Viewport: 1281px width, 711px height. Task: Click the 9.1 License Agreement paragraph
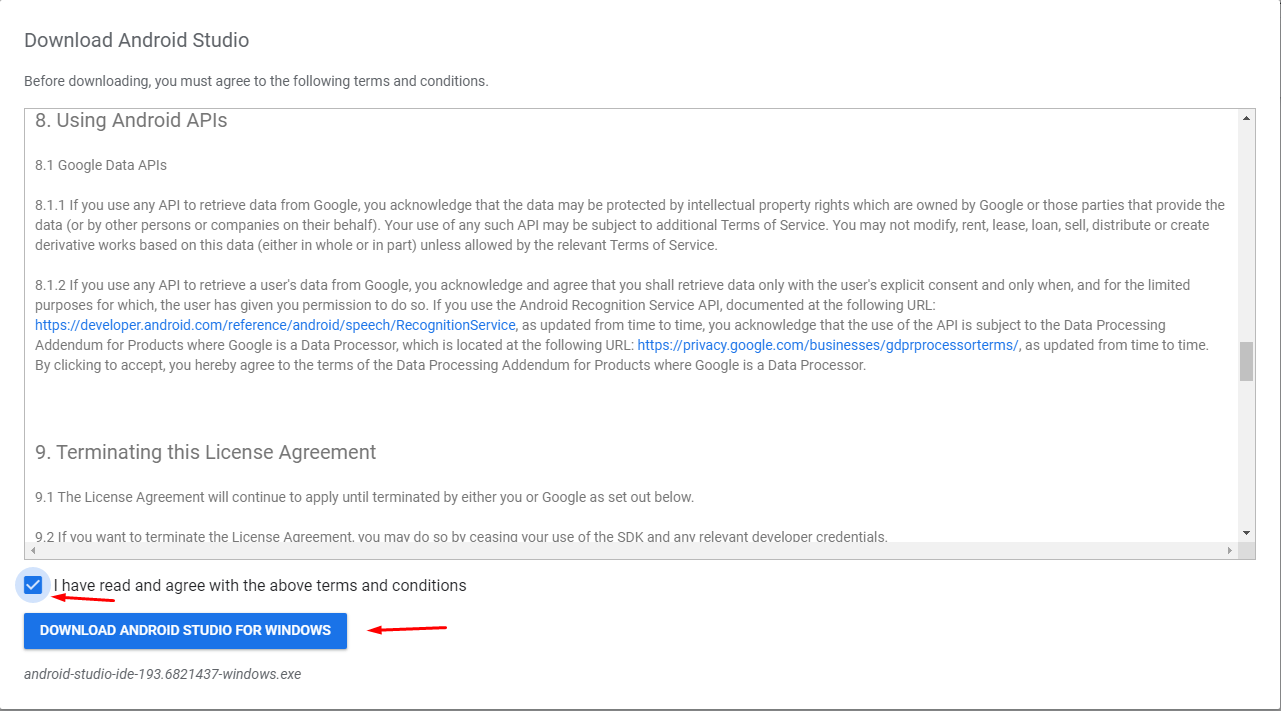[x=364, y=497]
